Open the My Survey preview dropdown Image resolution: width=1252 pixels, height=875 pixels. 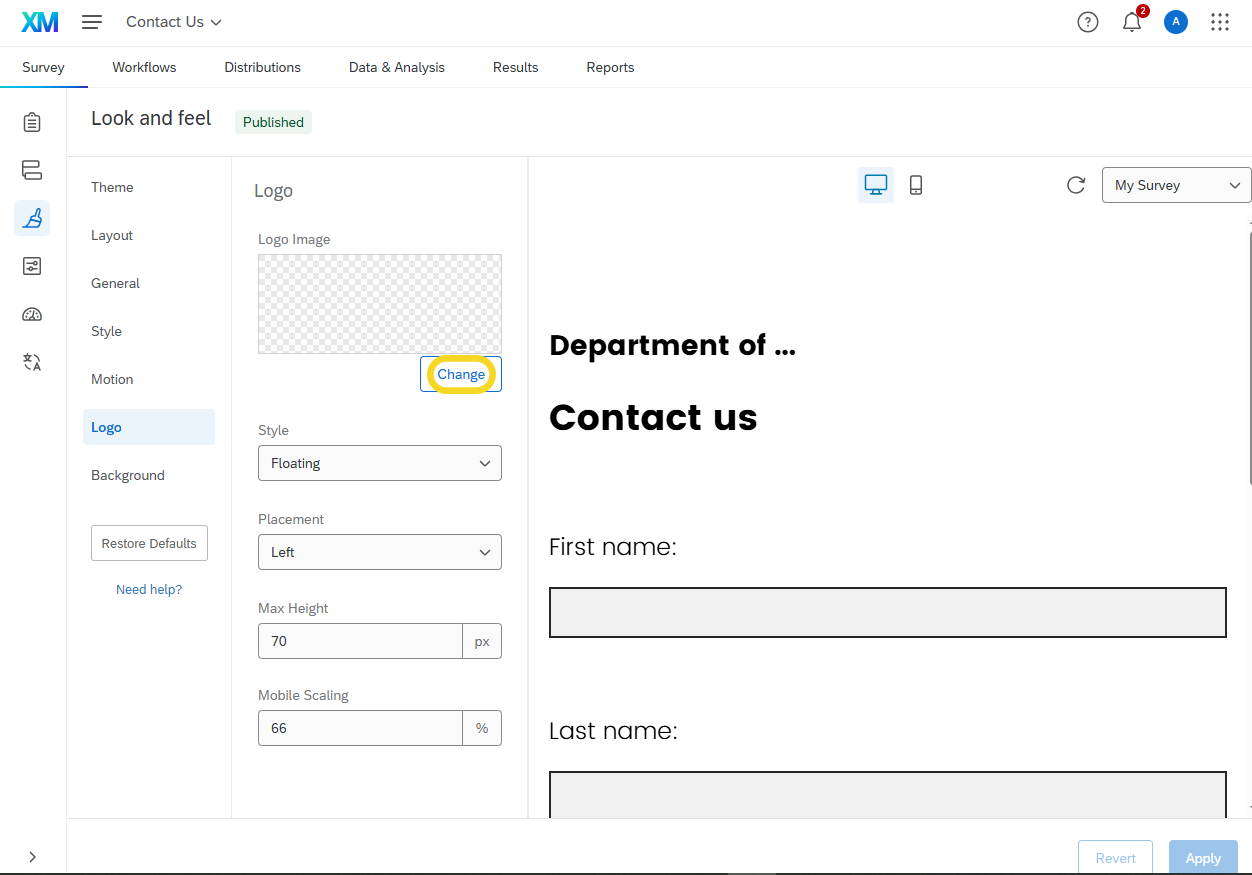coord(1176,185)
